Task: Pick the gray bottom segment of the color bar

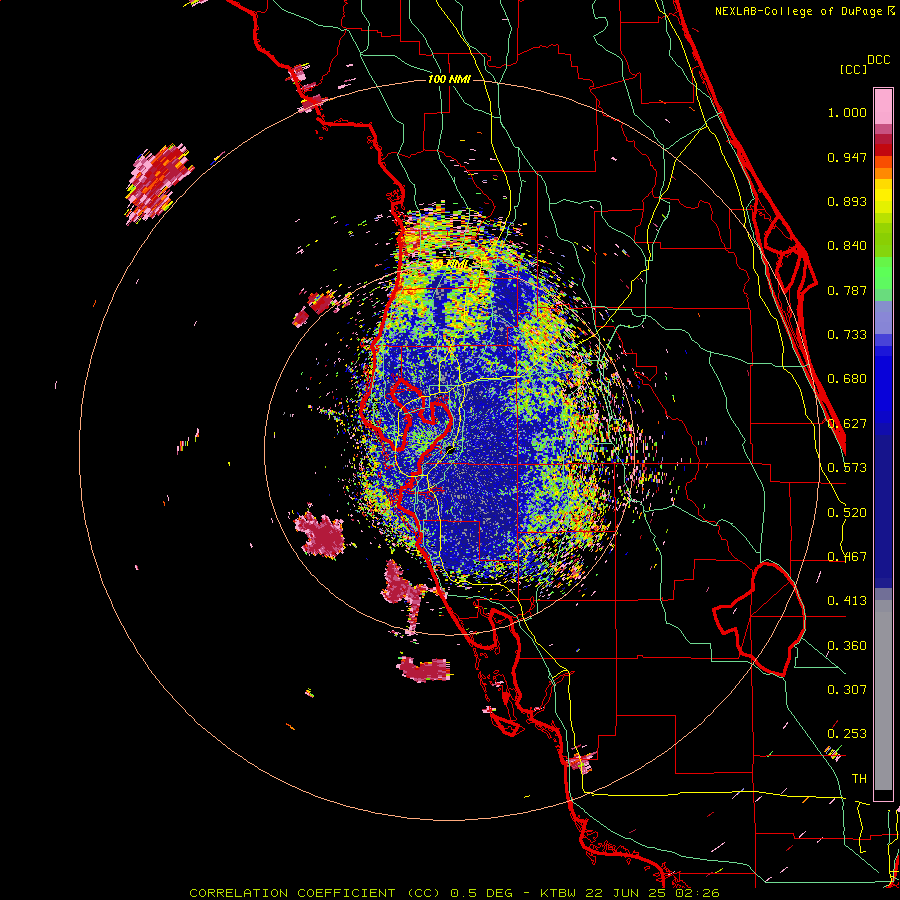Action: click(x=883, y=695)
